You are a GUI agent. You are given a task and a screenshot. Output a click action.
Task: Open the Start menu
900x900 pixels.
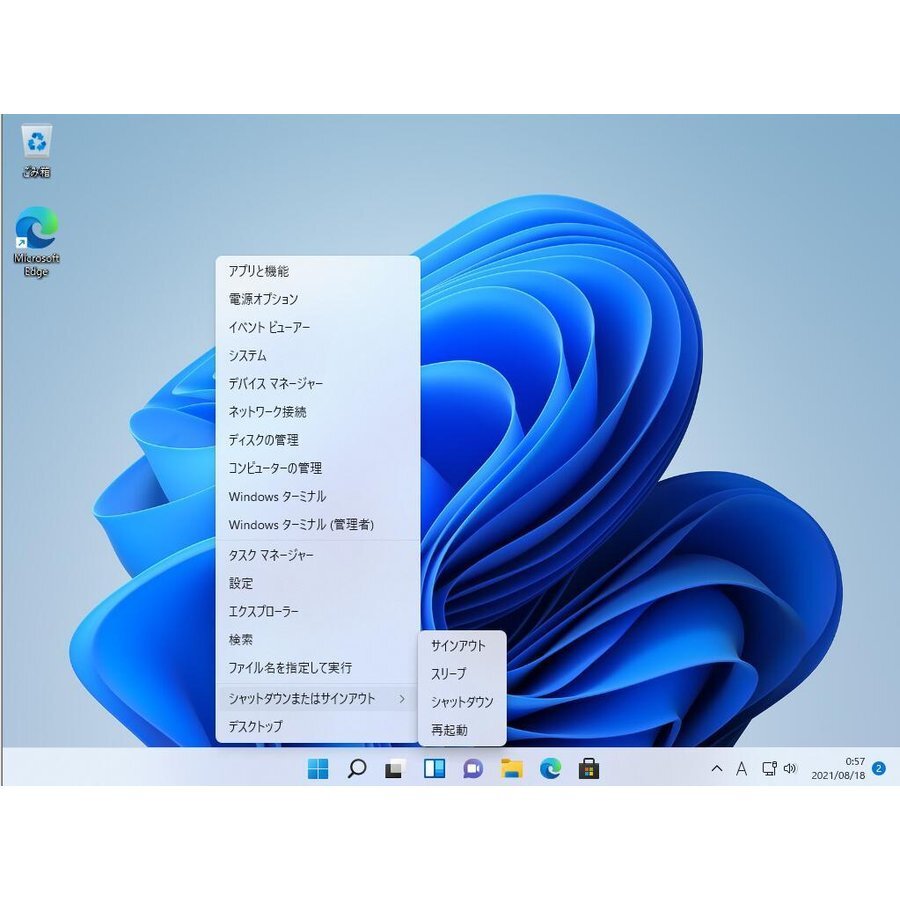[x=318, y=769]
